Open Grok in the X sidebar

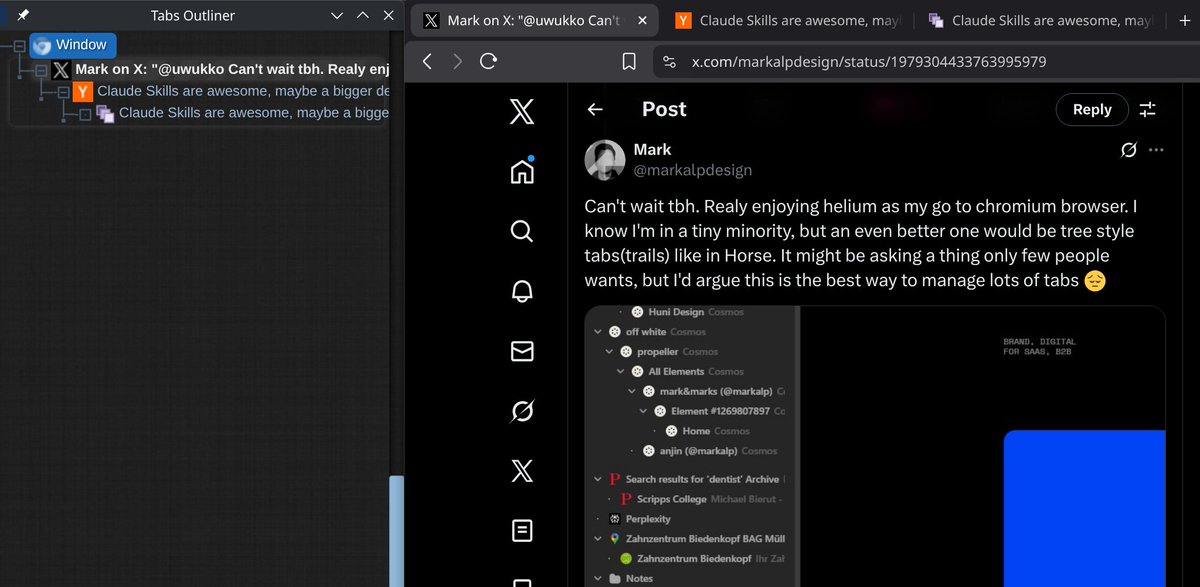pos(522,411)
